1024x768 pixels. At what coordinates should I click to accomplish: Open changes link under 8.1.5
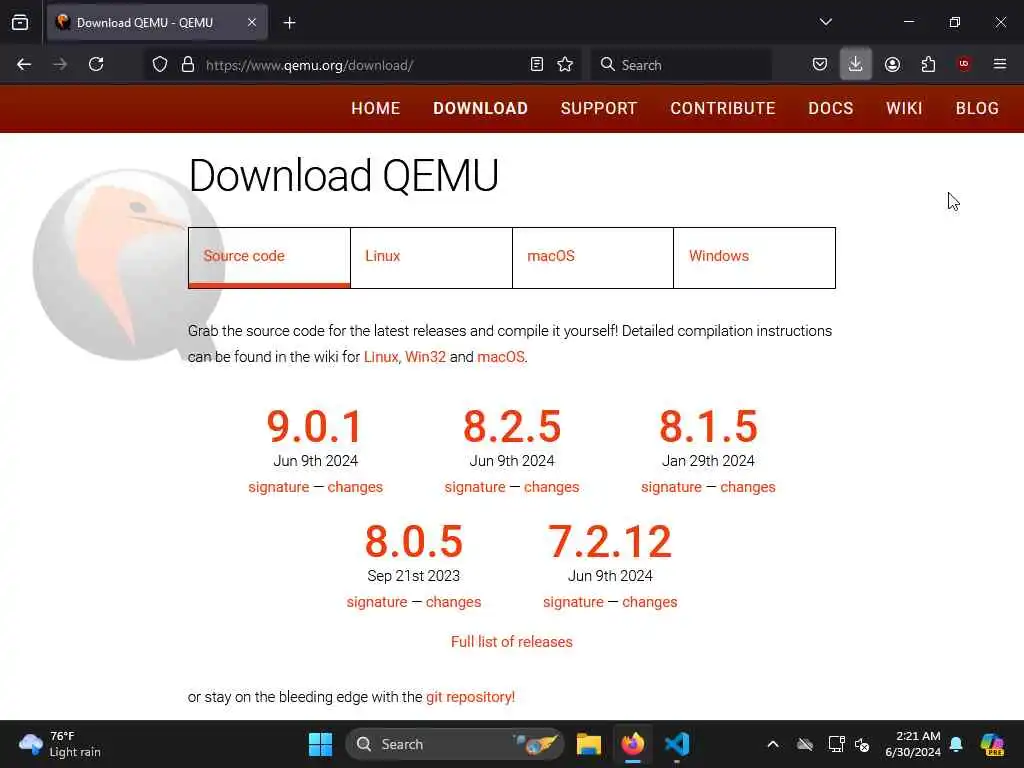coord(748,487)
